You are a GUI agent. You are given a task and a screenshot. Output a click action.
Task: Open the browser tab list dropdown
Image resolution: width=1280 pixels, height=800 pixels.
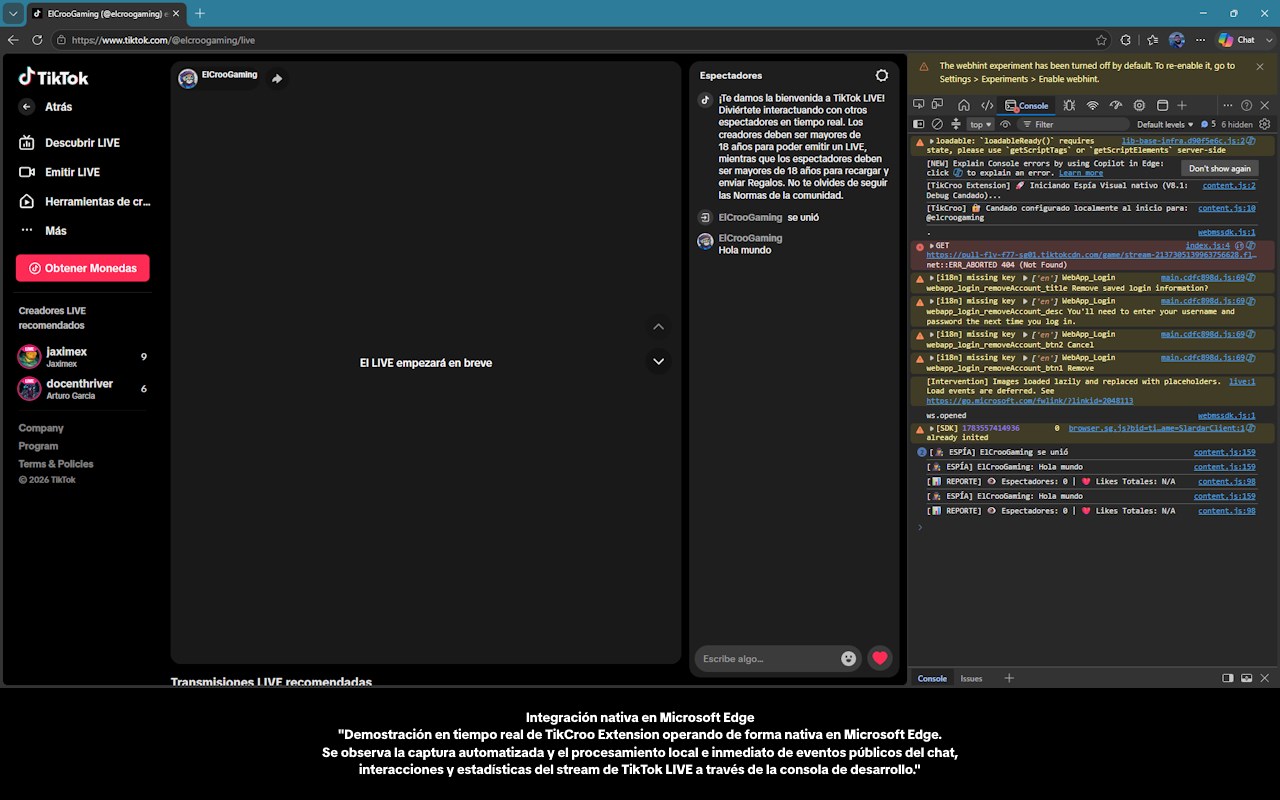pyautogui.click(x=13, y=13)
